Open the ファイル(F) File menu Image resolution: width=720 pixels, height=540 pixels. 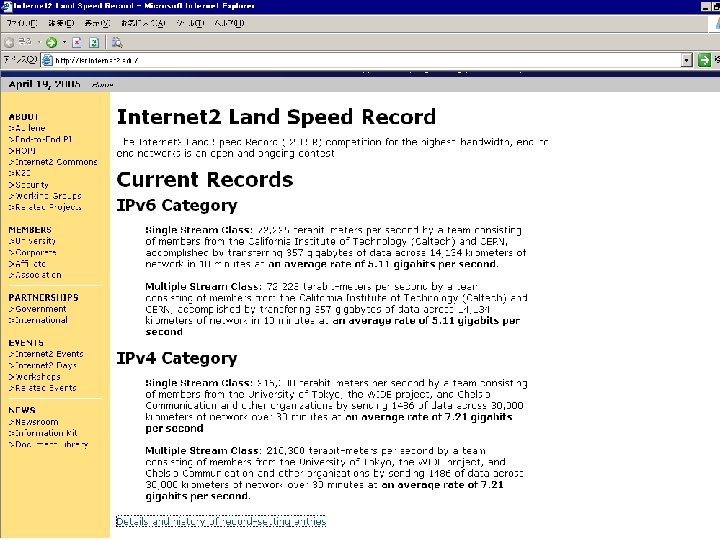[x=22, y=23]
